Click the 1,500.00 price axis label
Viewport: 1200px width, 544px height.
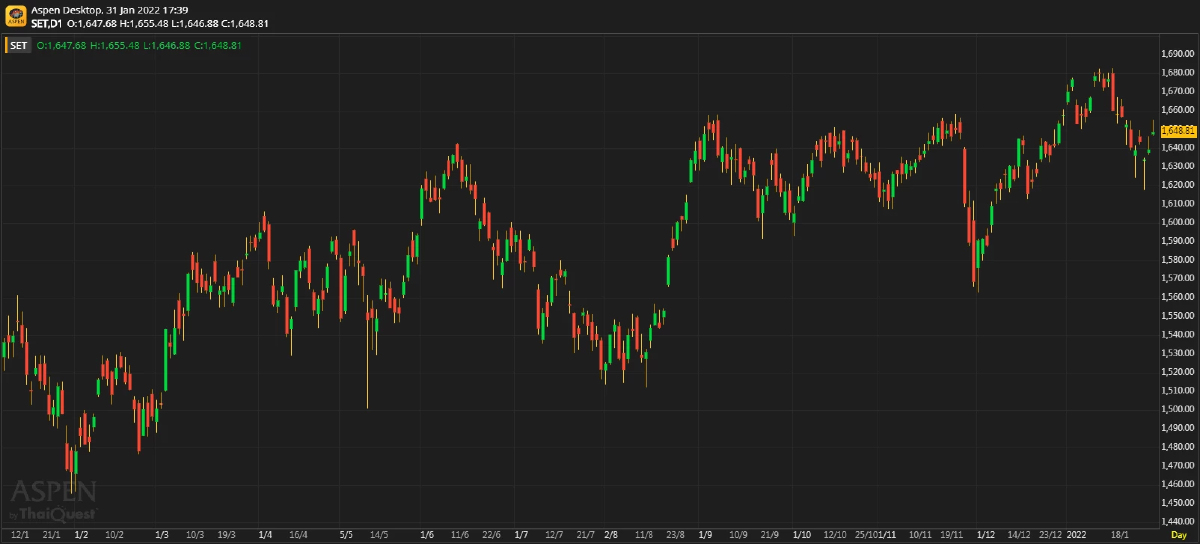point(1178,409)
